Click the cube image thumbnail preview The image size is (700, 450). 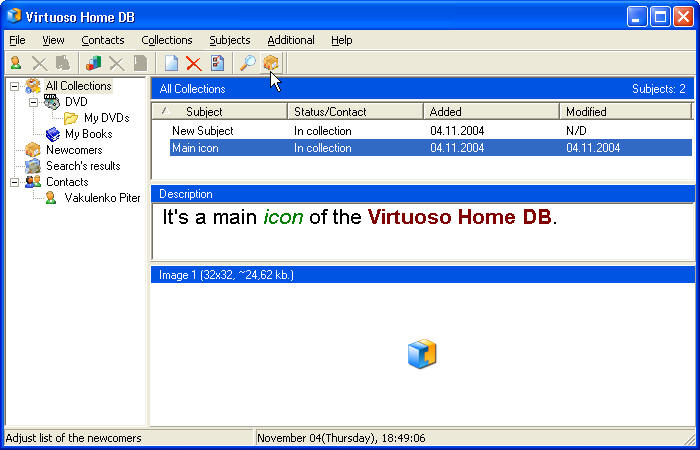coord(421,354)
